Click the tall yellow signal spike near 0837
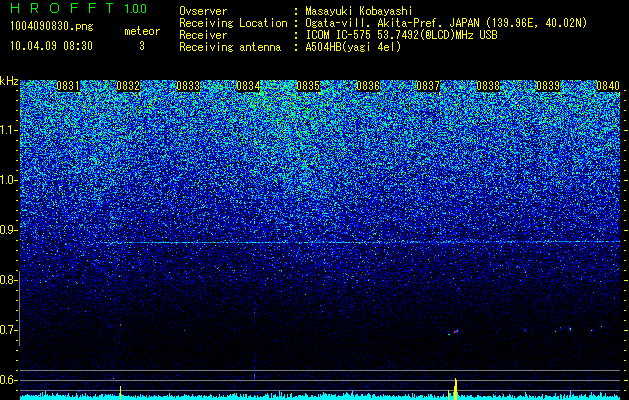 point(455,389)
